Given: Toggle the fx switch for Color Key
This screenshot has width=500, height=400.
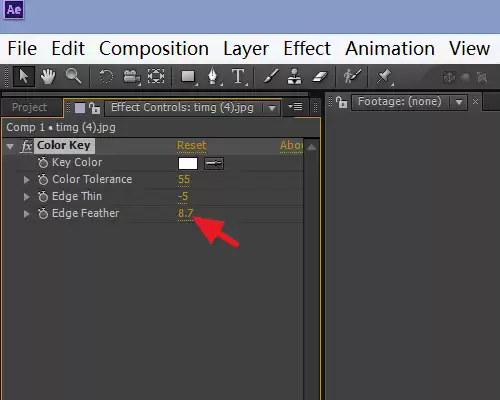Looking at the screenshot, I should [26, 146].
